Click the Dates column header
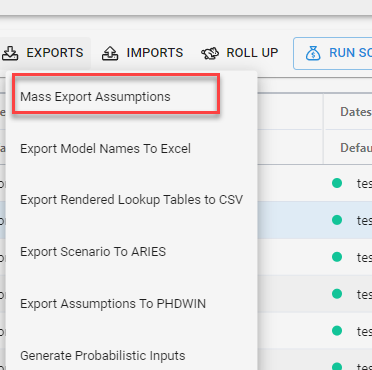Image resolution: width=372 pixels, height=370 pixels. click(x=356, y=112)
